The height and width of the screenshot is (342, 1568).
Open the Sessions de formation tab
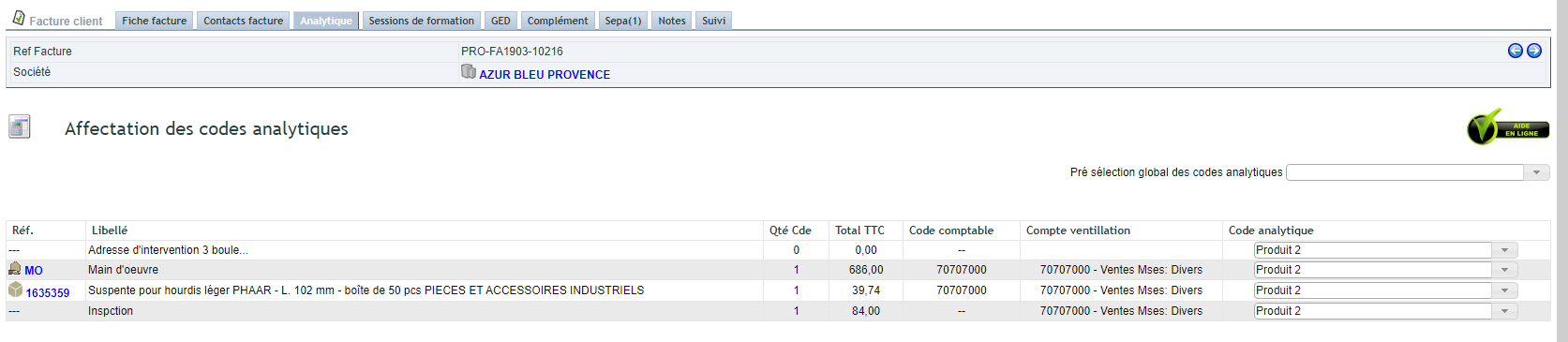click(422, 21)
